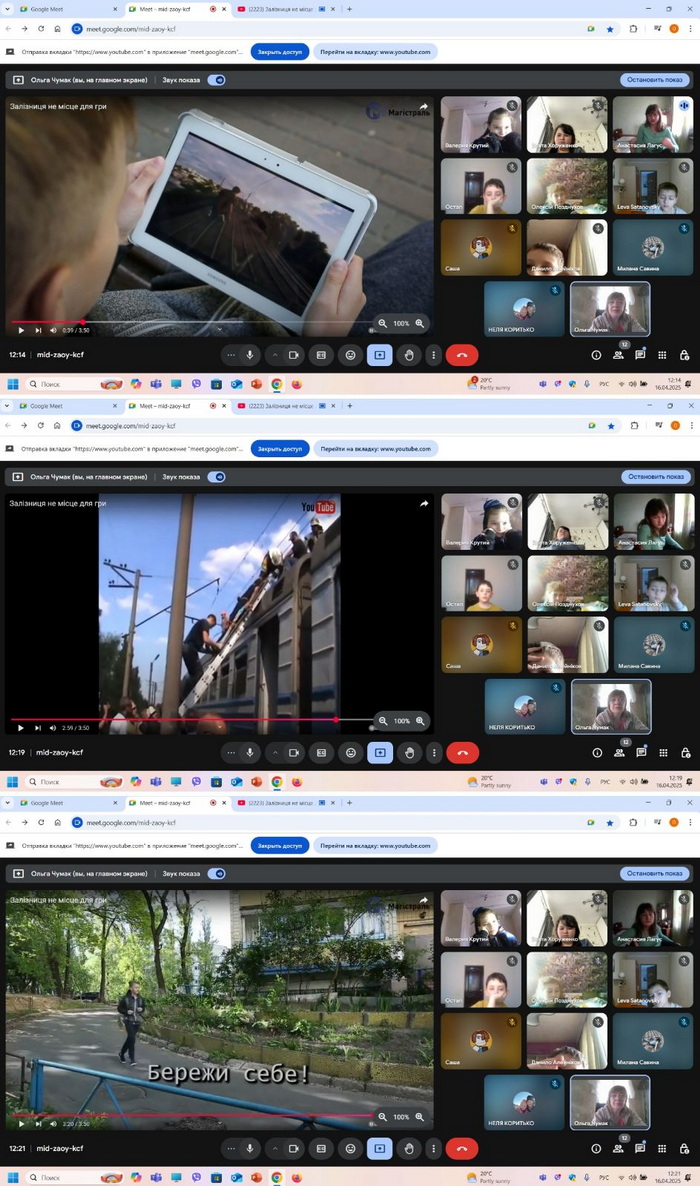Mute microphone in the 12:14 Meet window
The height and width of the screenshot is (1186, 700).
250,355
